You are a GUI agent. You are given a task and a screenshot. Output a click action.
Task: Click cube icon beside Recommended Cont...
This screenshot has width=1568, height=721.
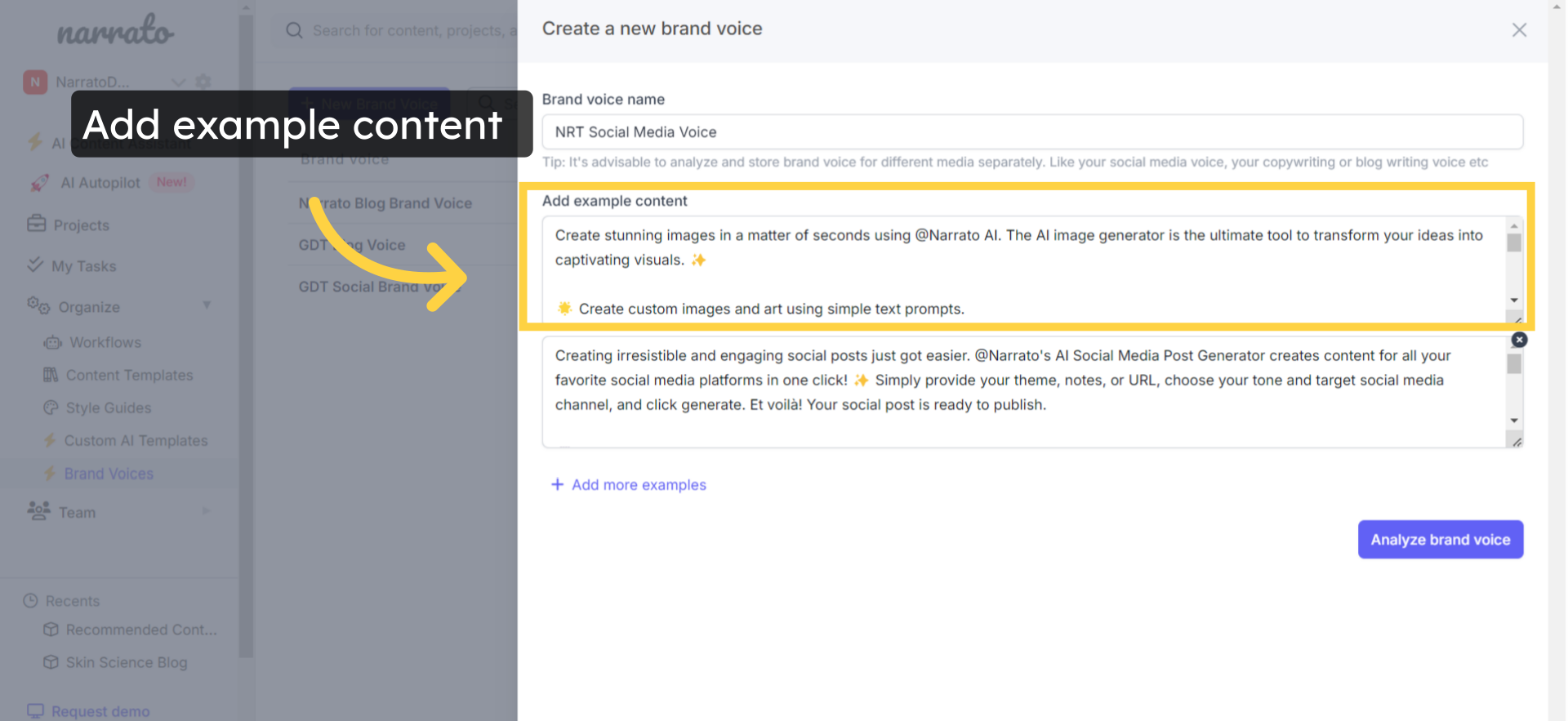coord(51,629)
